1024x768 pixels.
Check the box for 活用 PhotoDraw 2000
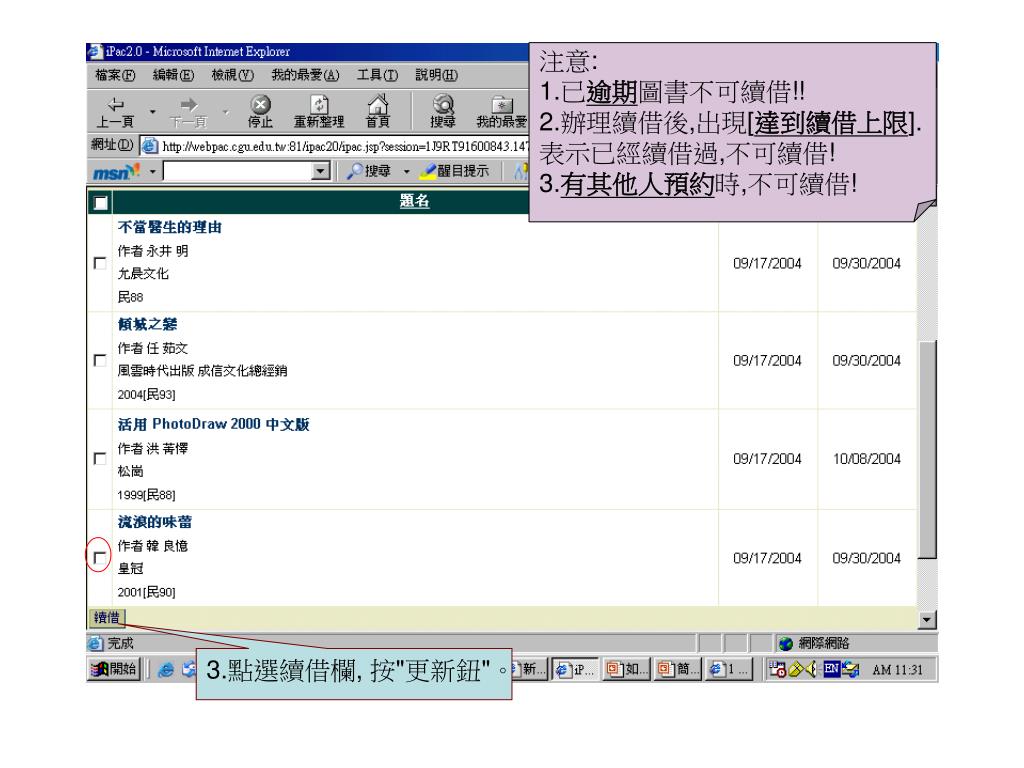click(x=100, y=458)
